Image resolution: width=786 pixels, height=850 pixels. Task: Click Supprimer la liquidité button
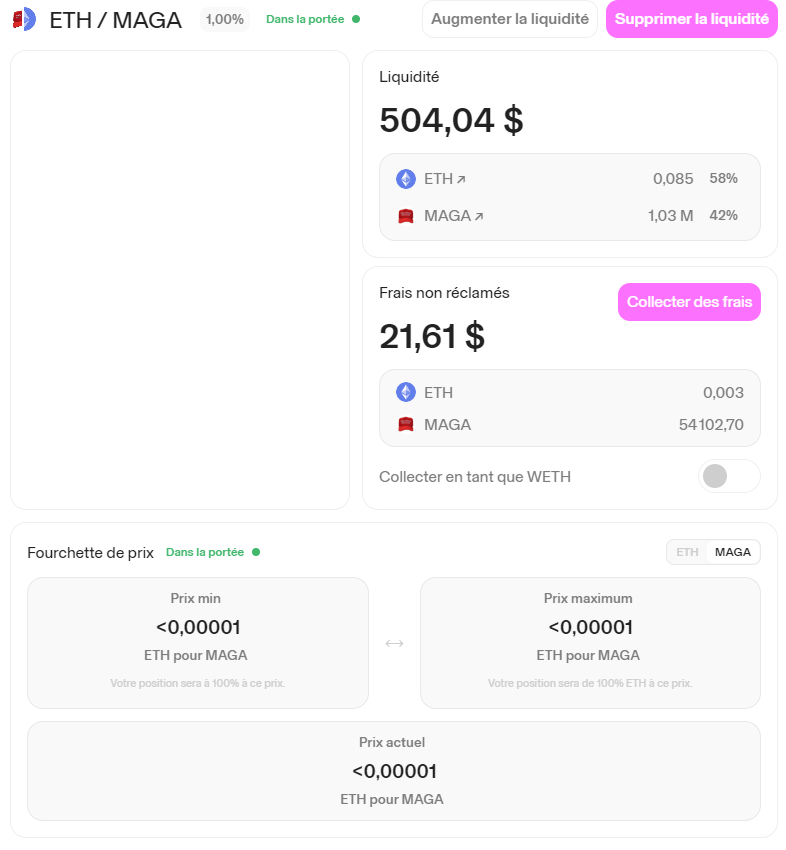[691, 19]
